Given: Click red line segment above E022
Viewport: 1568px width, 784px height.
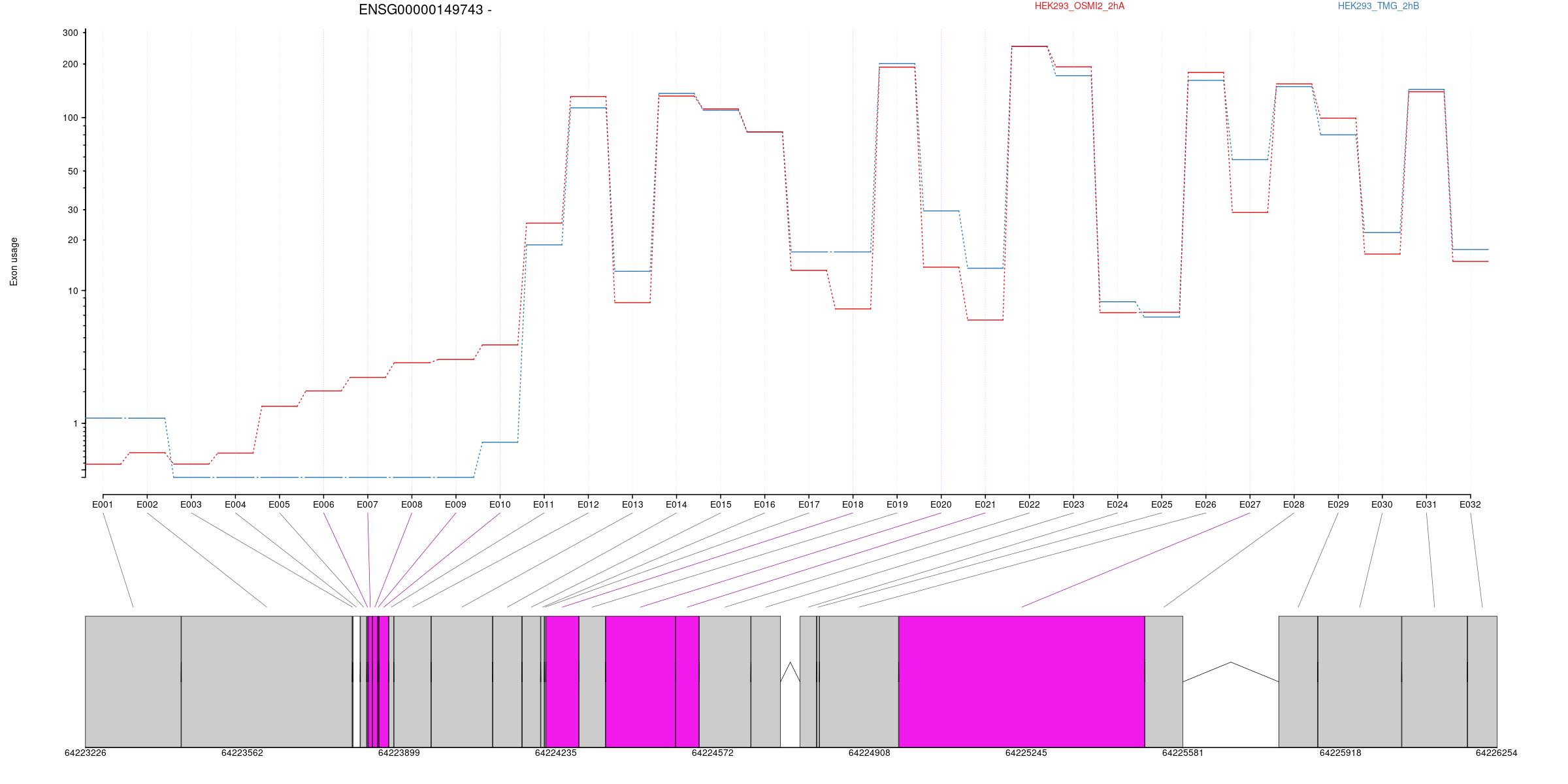Looking at the screenshot, I should tap(1029, 46).
